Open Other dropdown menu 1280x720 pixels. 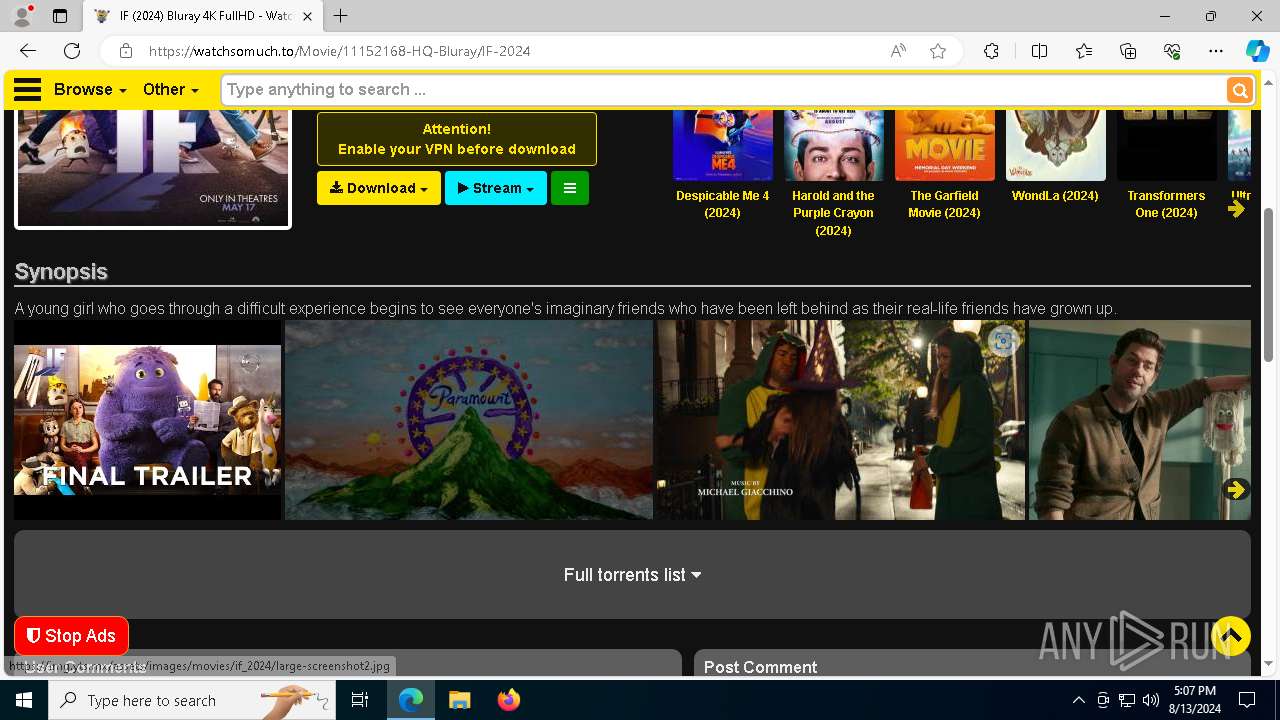(x=170, y=89)
